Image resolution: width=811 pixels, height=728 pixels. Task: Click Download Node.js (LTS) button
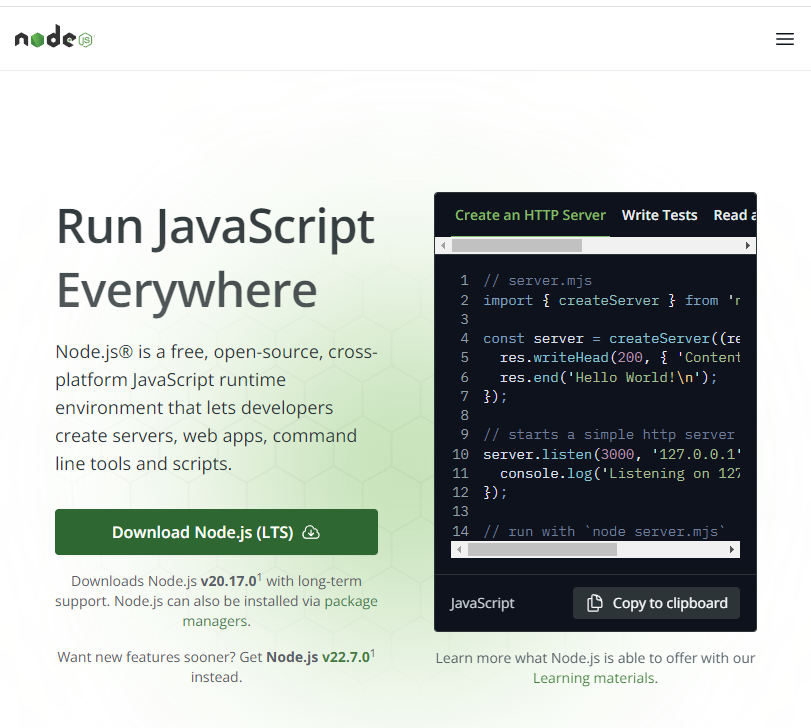(x=216, y=532)
